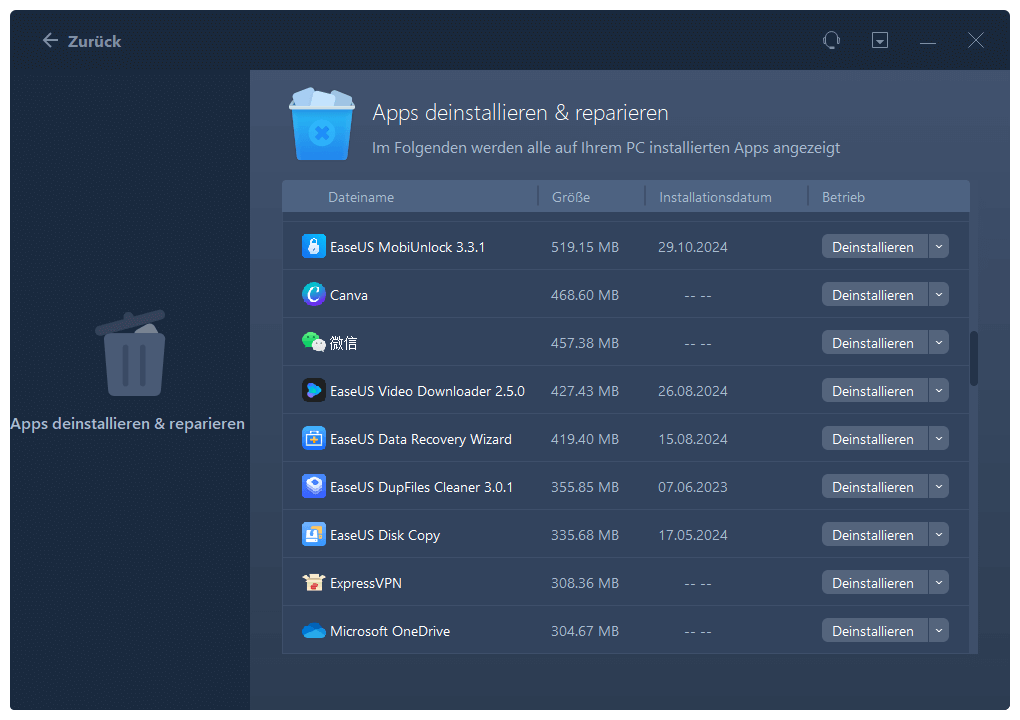Screen dimensions: 1020x720
Task: Select the EaseUS MobiUnlock 3.3.1 name
Action: point(407,247)
